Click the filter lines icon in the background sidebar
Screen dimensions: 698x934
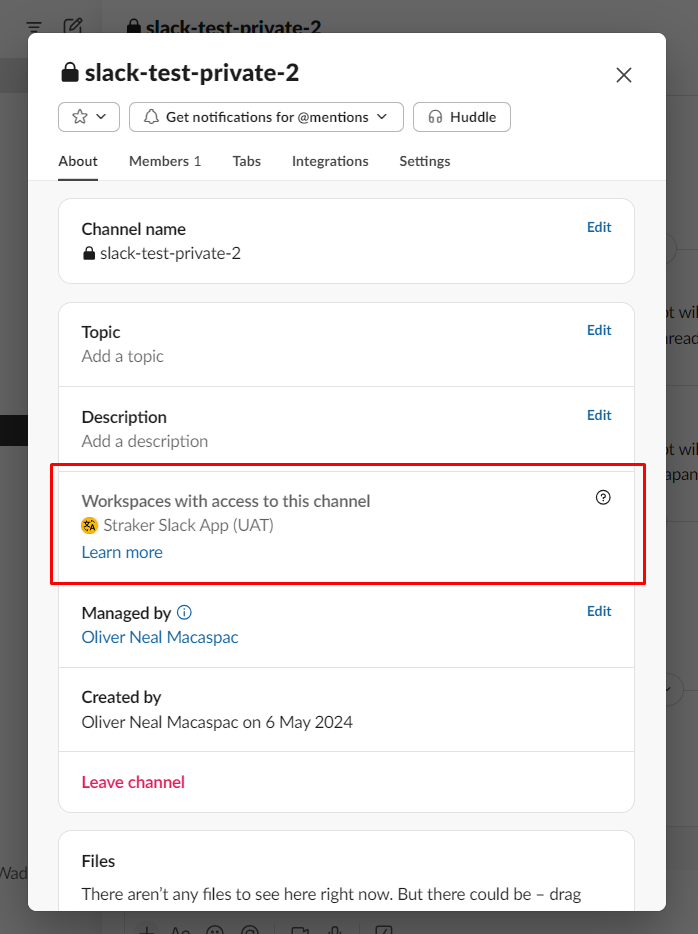[34, 27]
